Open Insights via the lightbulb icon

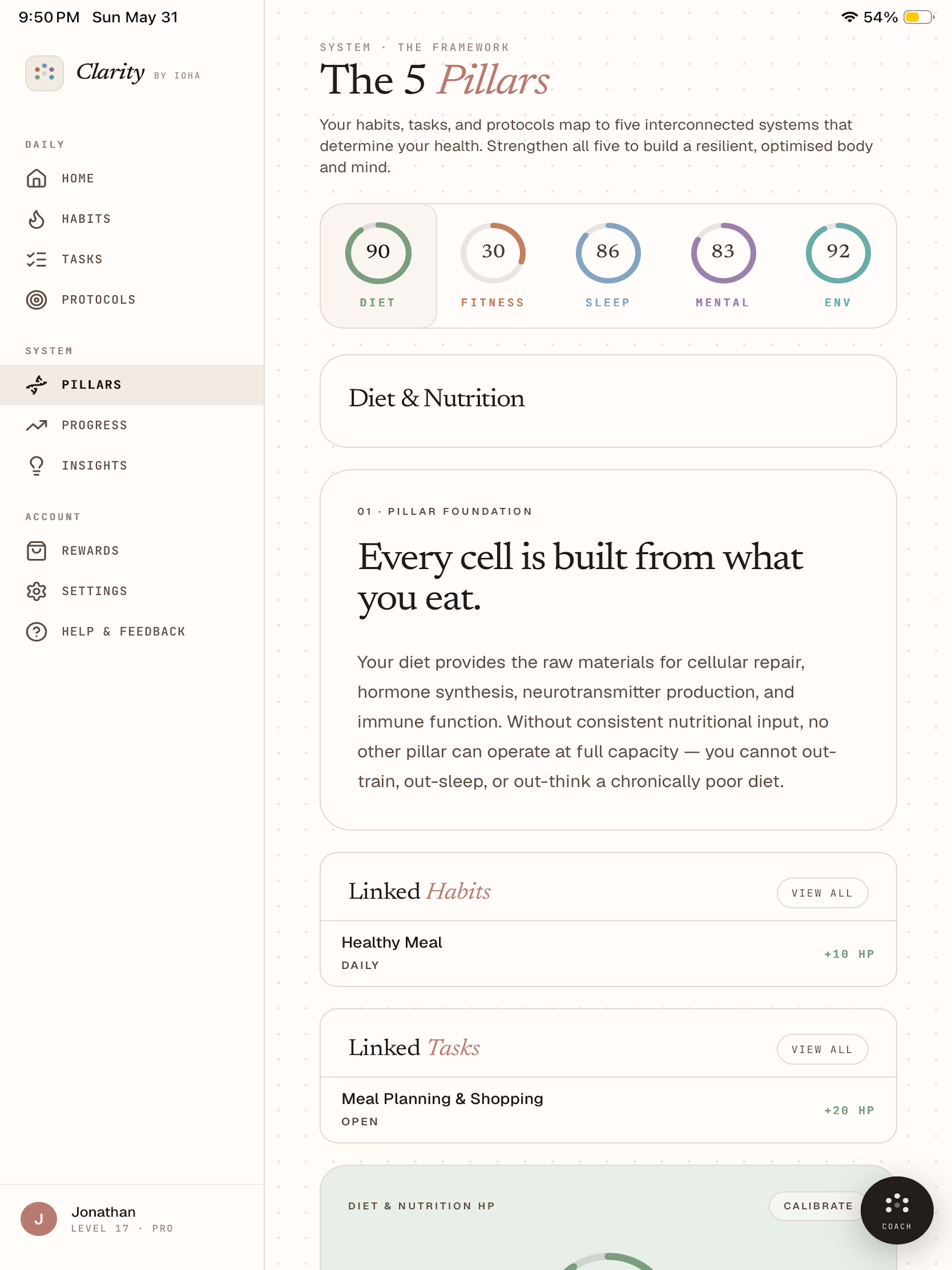(36, 466)
